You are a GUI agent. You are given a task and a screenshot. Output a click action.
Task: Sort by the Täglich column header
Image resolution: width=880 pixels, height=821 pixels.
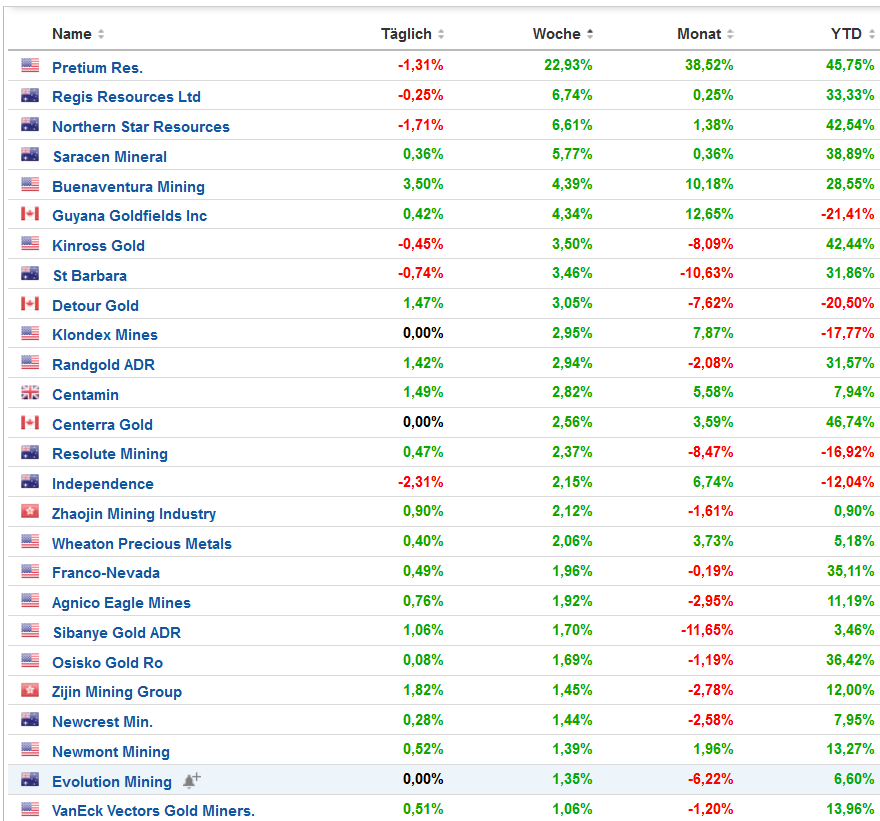point(406,34)
